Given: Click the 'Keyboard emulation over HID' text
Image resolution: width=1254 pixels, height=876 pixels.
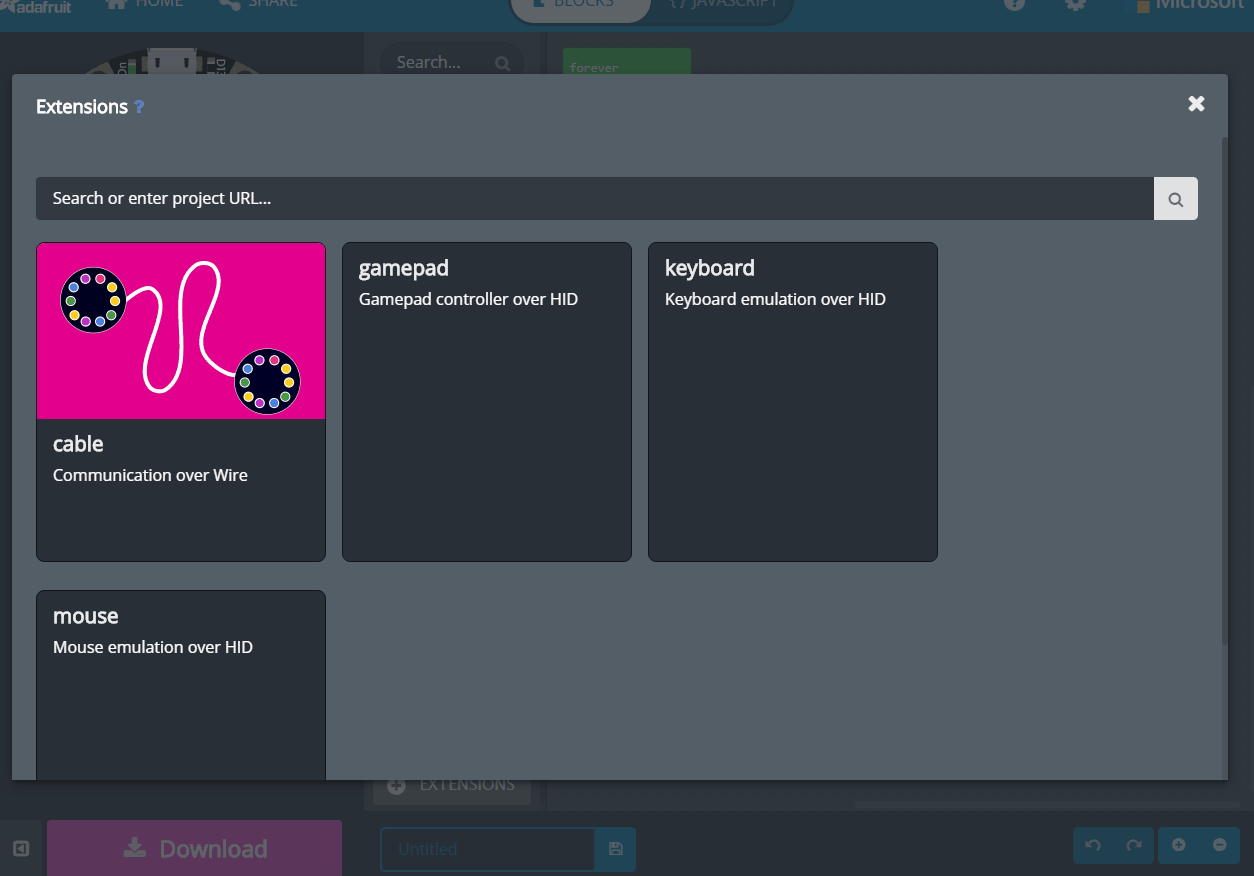Looking at the screenshot, I should [x=775, y=299].
